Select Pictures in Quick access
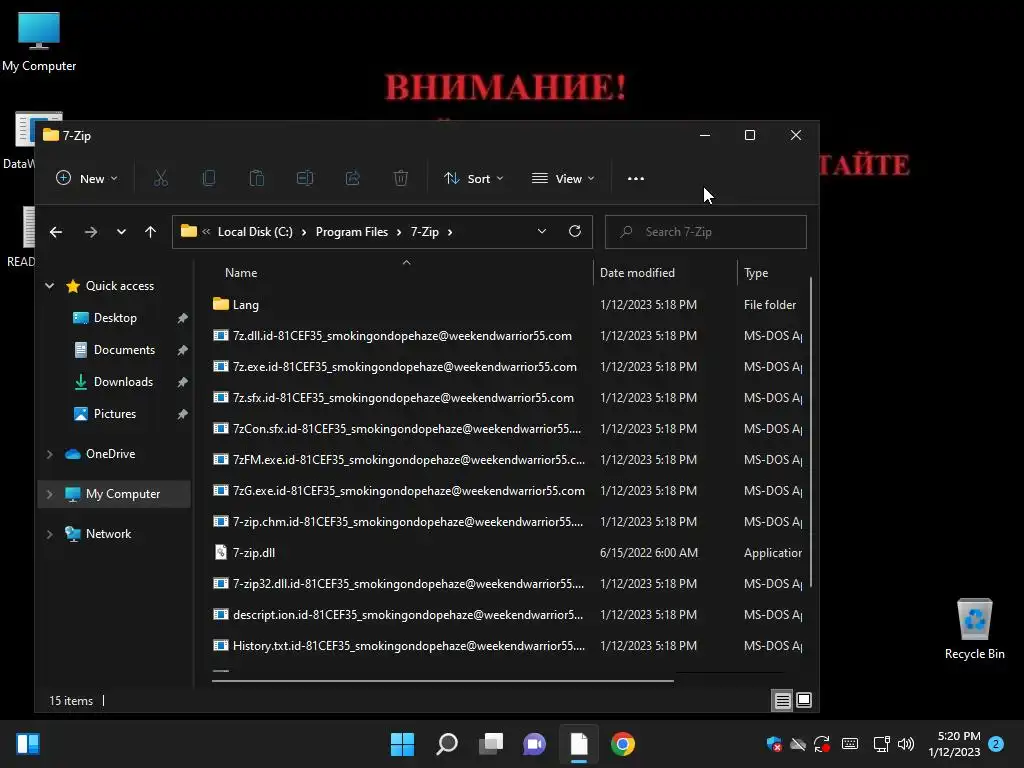 pos(114,414)
